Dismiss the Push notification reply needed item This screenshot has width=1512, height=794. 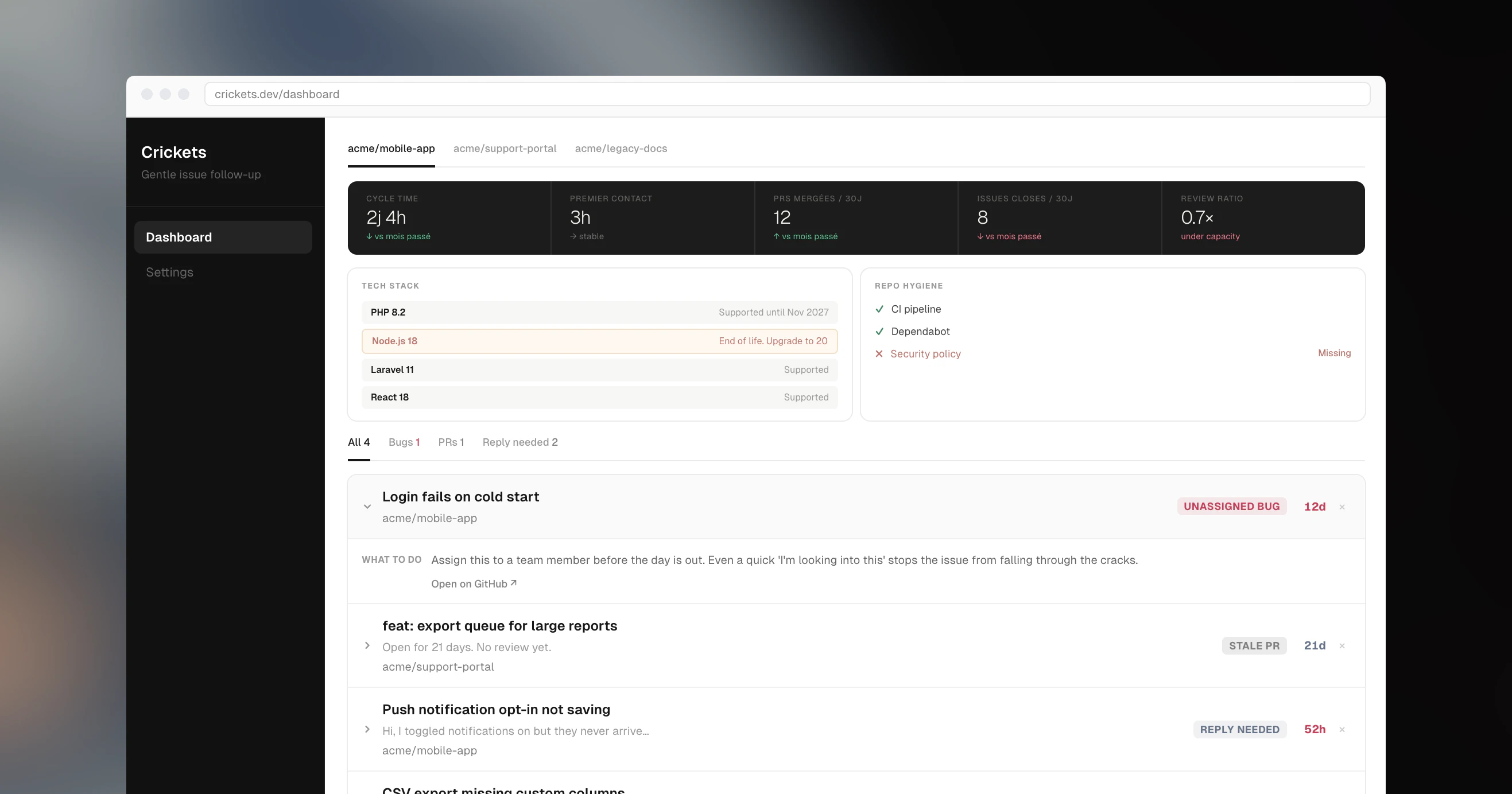tap(1342, 730)
